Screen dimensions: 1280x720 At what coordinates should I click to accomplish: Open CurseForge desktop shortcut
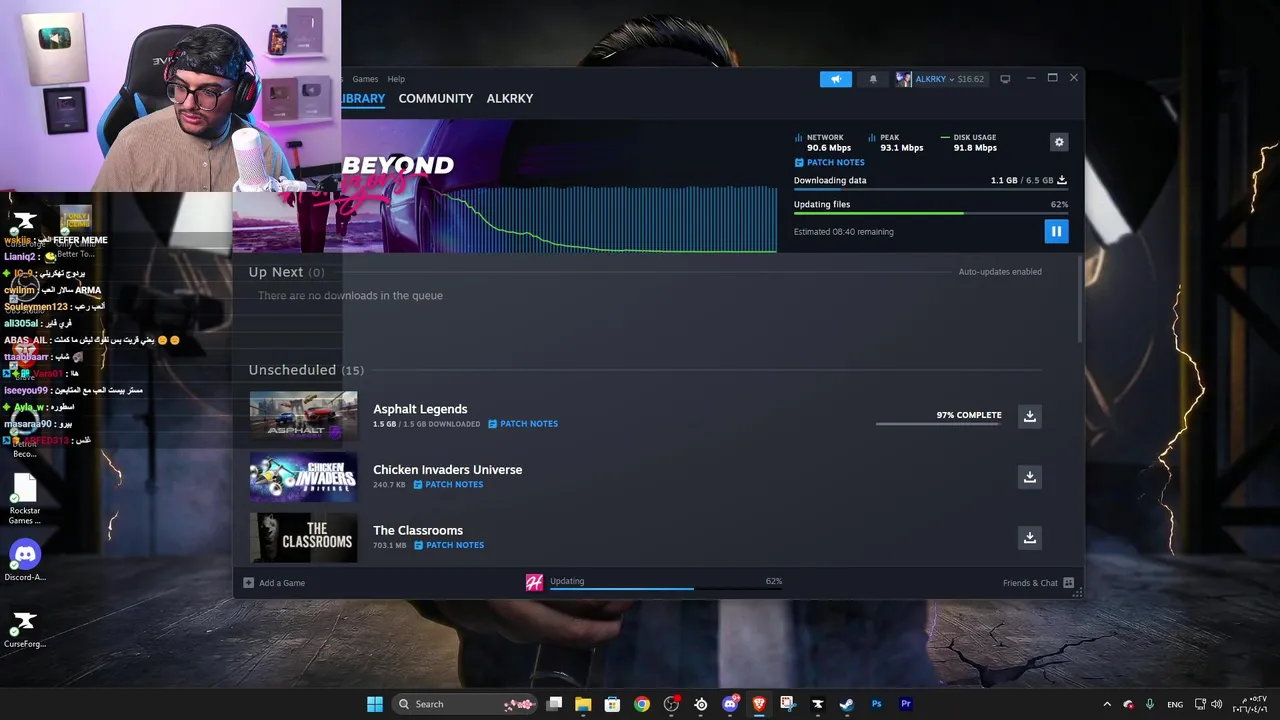(x=25, y=628)
